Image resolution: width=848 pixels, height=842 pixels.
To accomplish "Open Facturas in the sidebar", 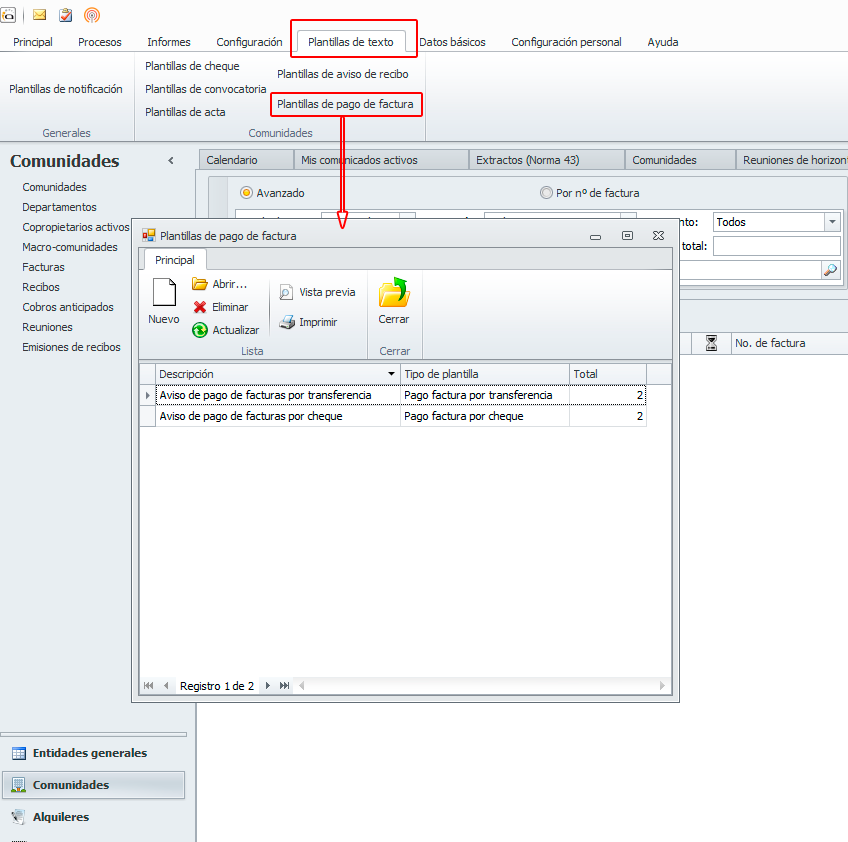I will pyautogui.click(x=43, y=267).
